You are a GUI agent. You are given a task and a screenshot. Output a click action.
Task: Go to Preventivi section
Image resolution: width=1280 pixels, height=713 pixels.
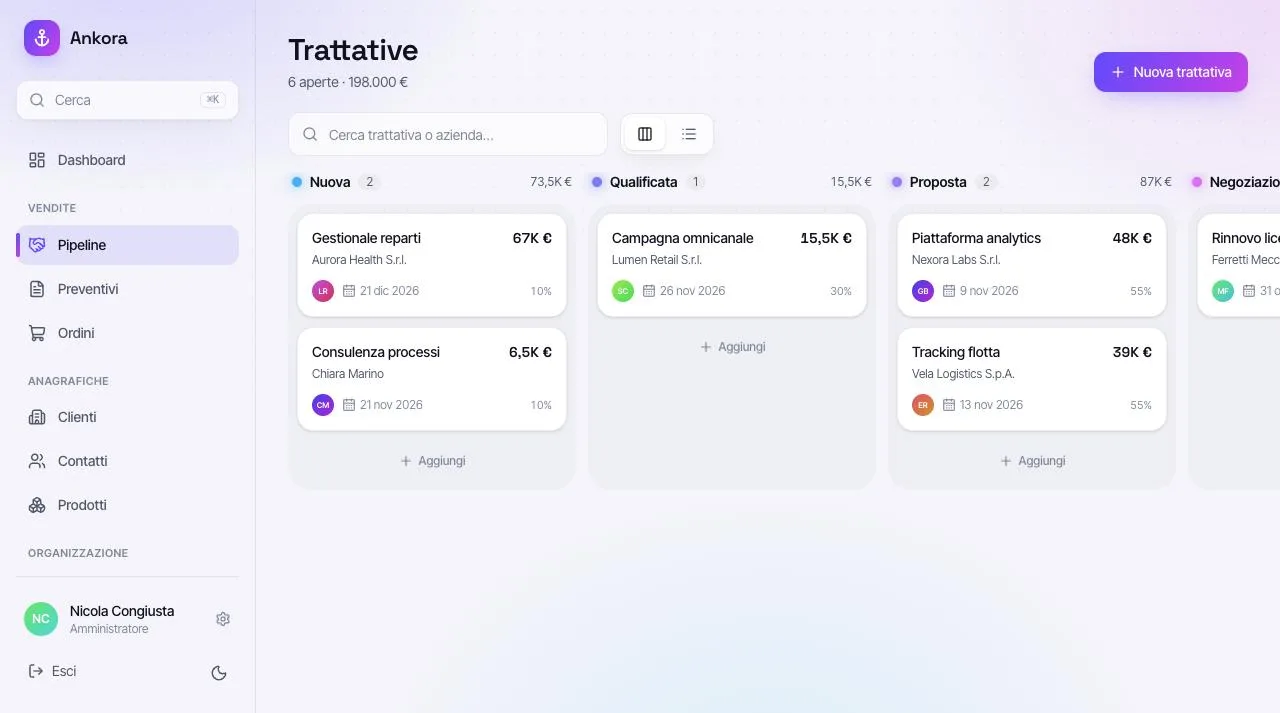128,289
